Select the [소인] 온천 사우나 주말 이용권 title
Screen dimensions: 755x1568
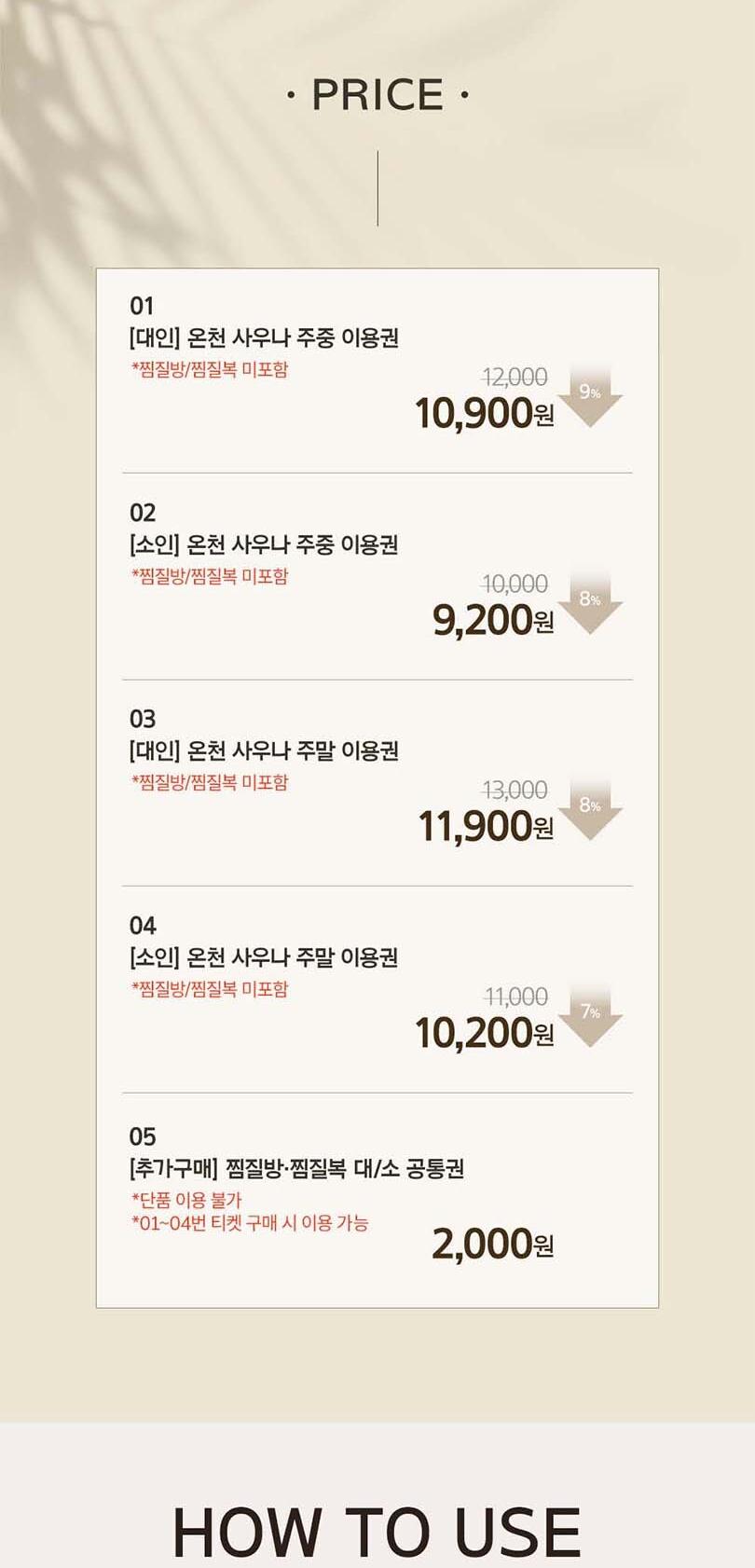264,957
